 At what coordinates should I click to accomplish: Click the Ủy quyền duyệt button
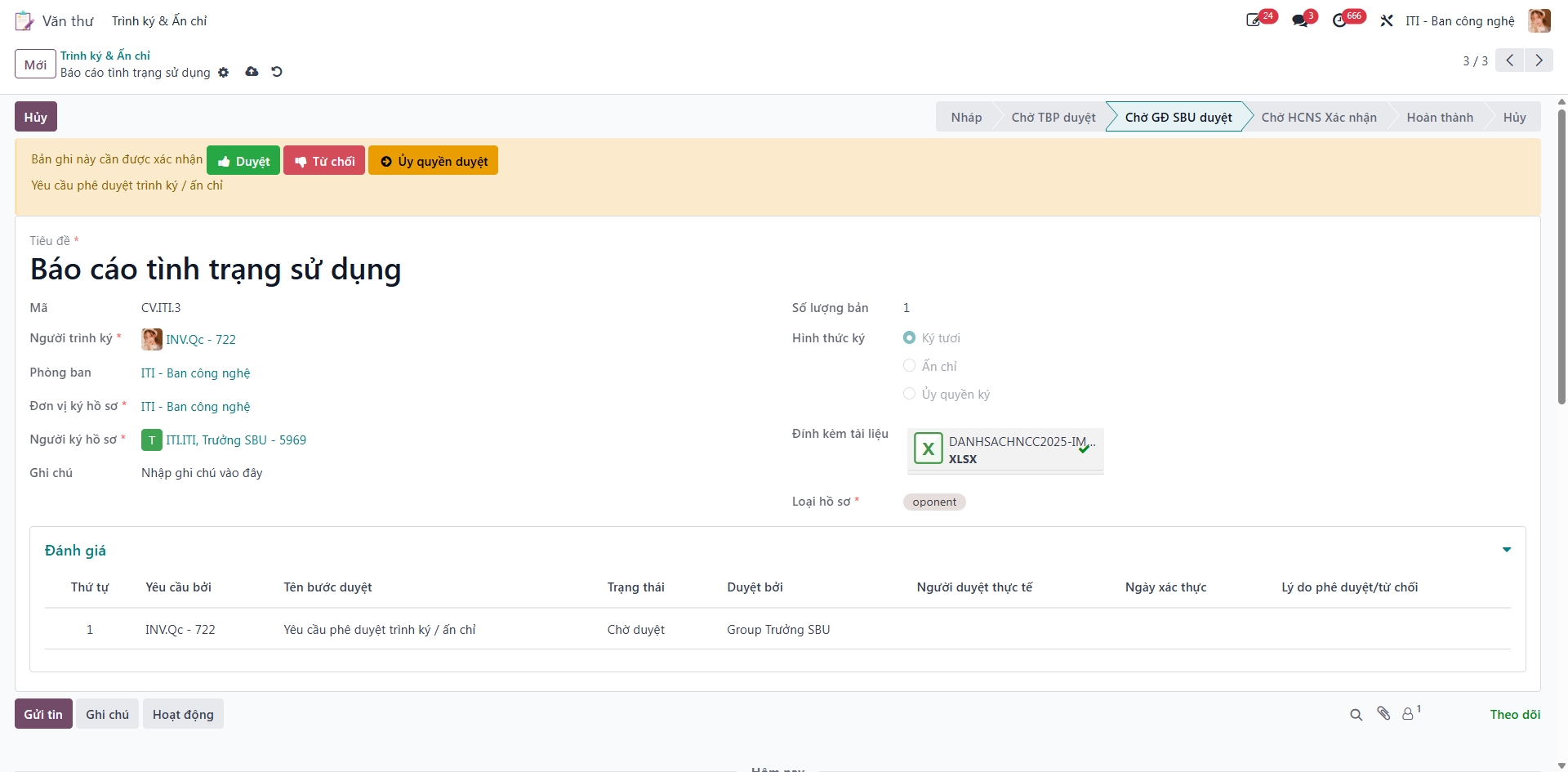434,161
